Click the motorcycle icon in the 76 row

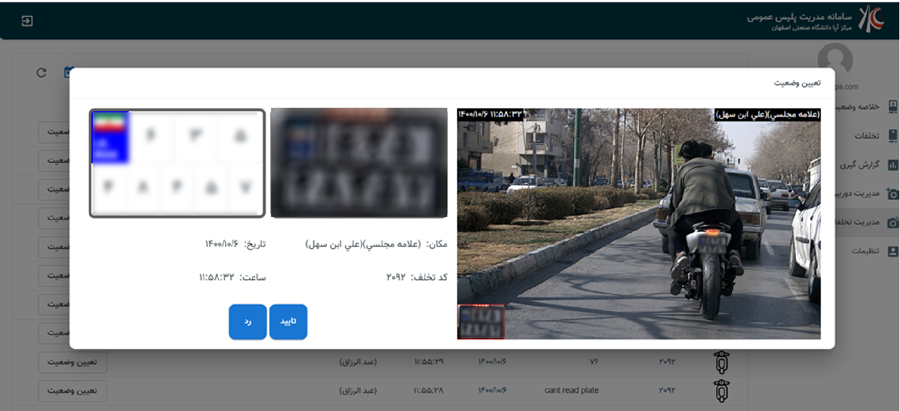point(721,361)
